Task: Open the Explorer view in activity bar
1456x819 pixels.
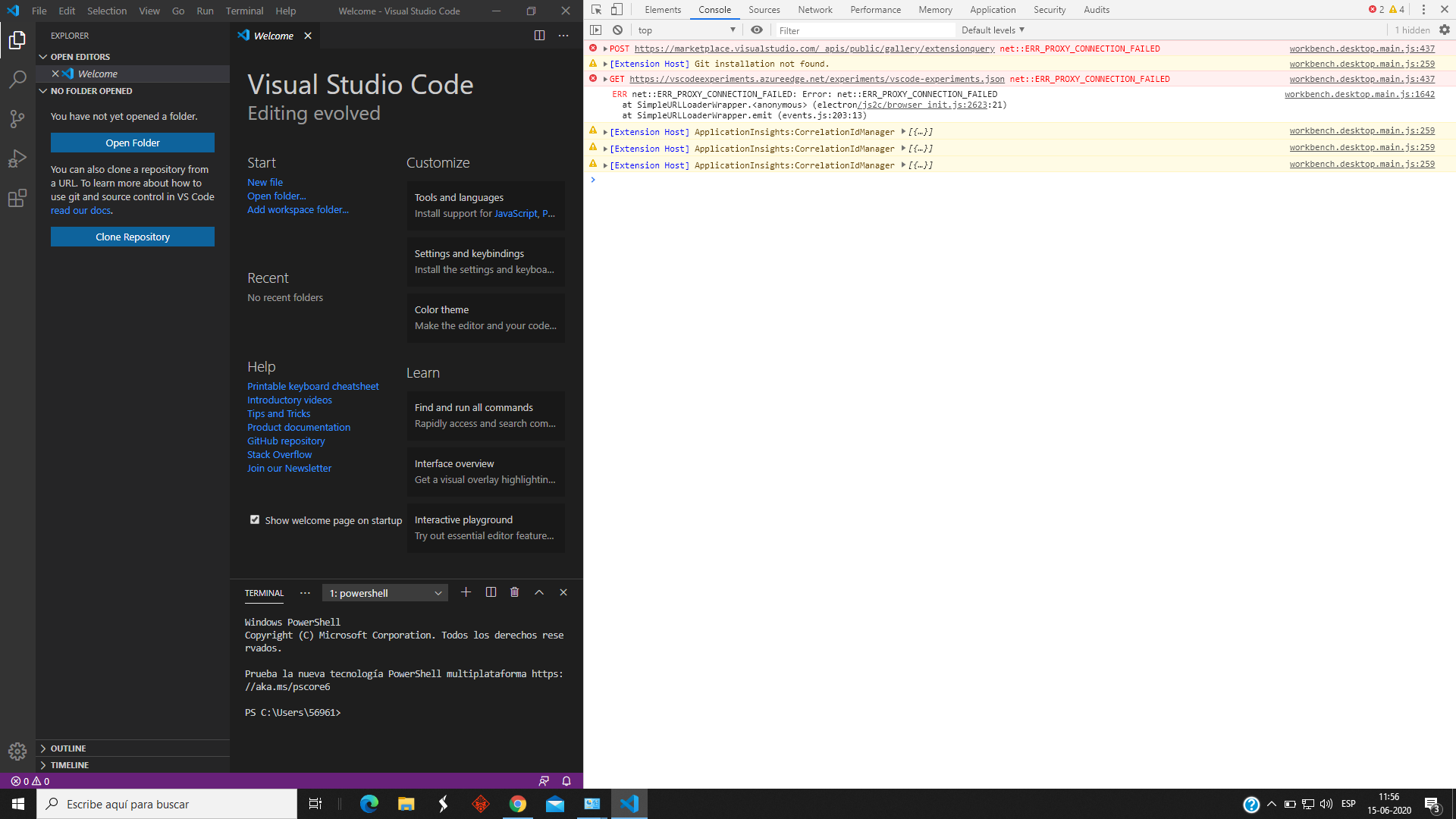Action: pyautogui.click(x=17, y=40)
